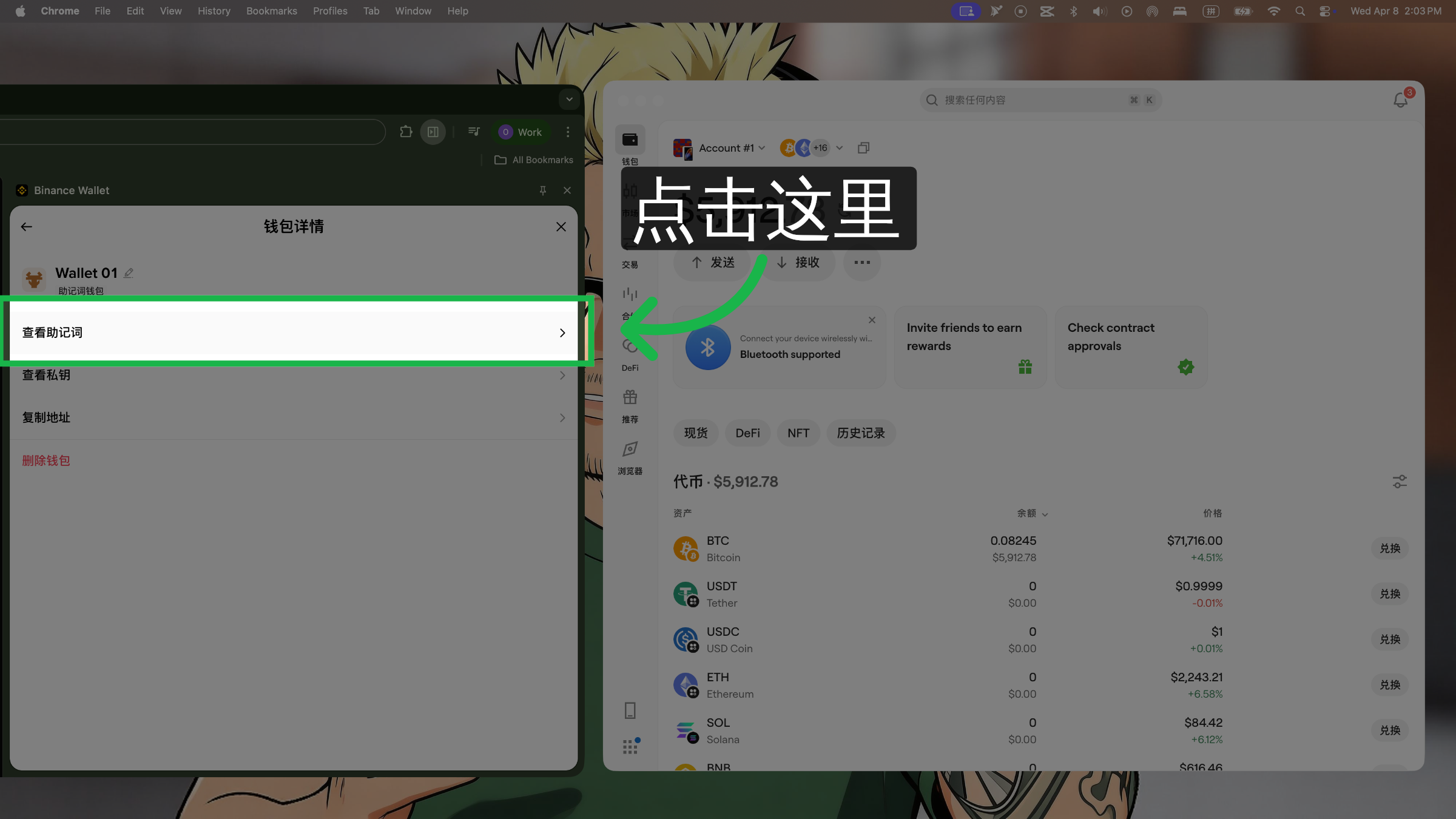The height and width of the screenshot is (819, 1456).
Task: Open more actions ellipsis button
Action: pos(862,262)
